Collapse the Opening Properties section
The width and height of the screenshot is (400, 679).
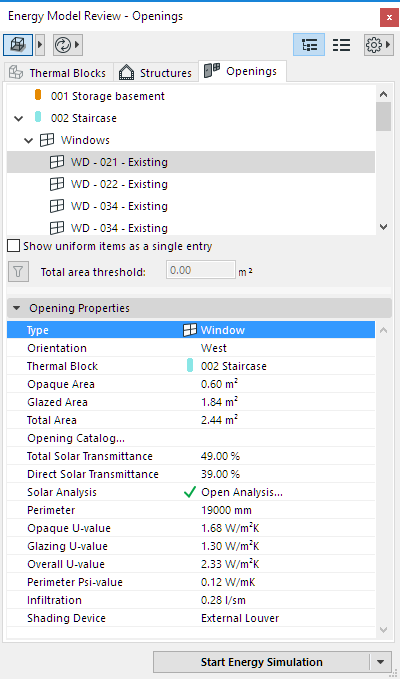pos(16,308)
